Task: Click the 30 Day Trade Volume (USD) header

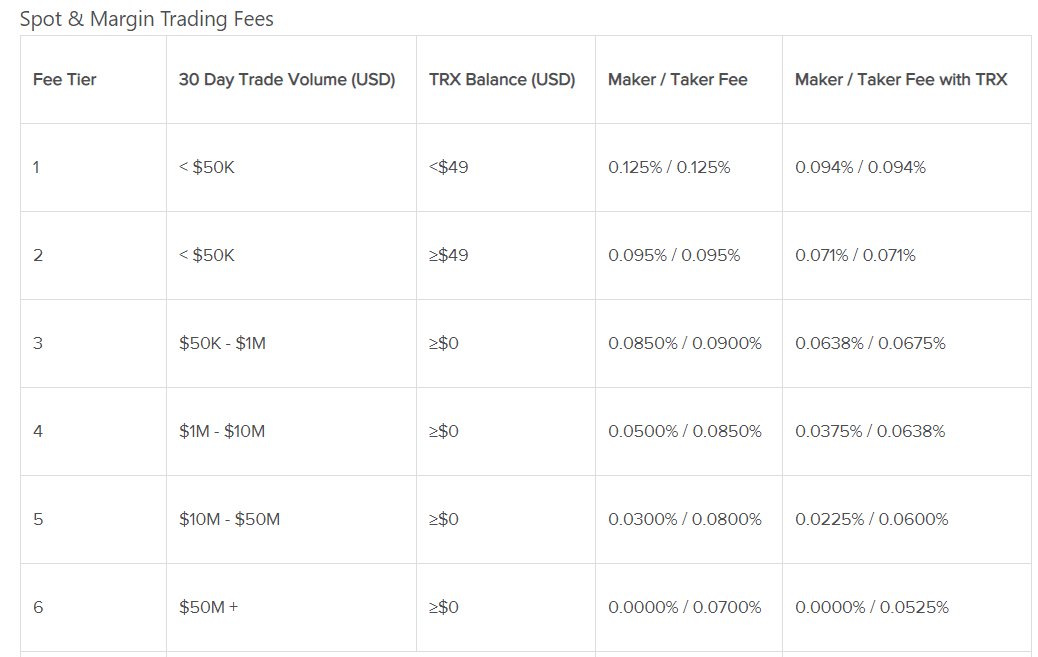Action: (287, 79)
